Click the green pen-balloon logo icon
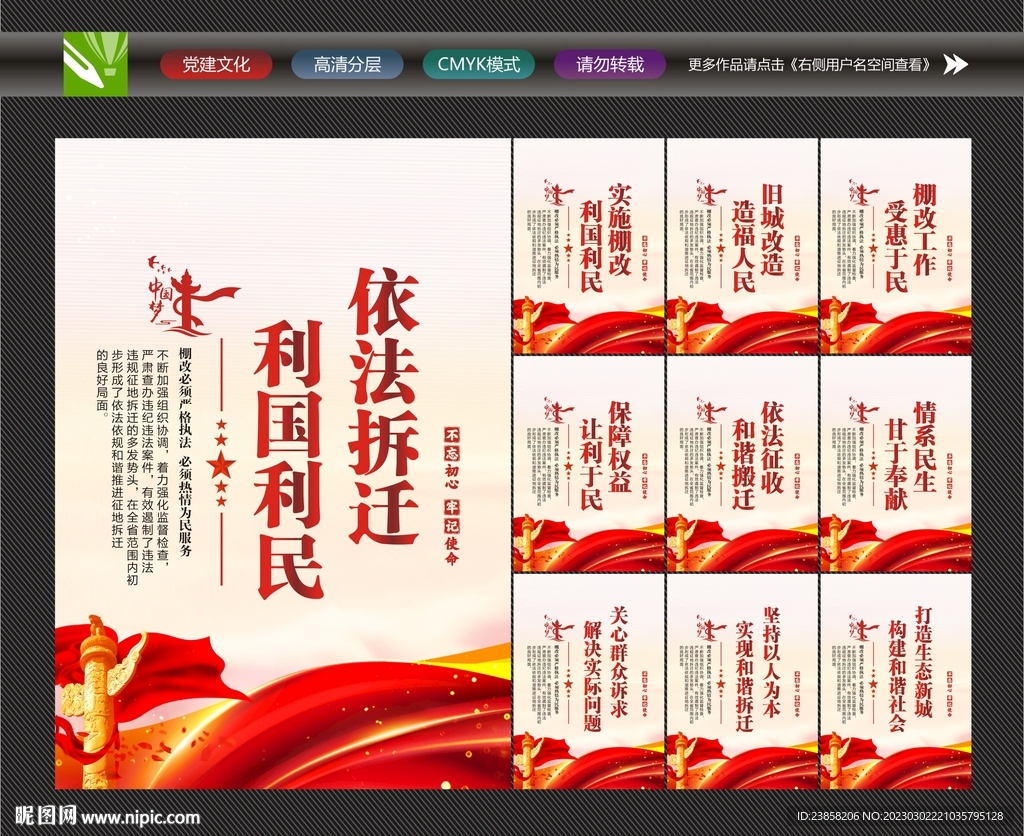The width and height of the screenshot is (1024, 836). coord(95,64)
